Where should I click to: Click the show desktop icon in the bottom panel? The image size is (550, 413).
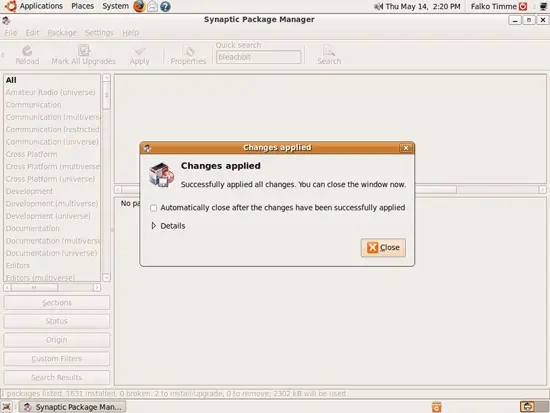pos(7,407)
